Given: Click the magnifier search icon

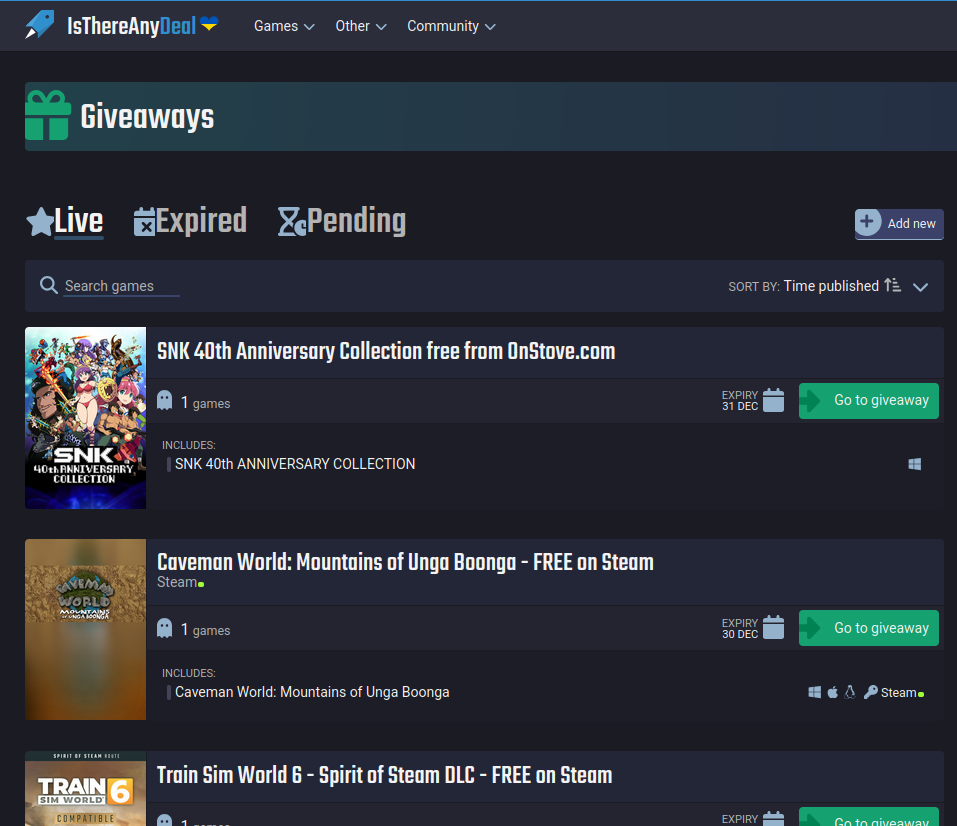Looking at the screenshot, I should (48, 285).
